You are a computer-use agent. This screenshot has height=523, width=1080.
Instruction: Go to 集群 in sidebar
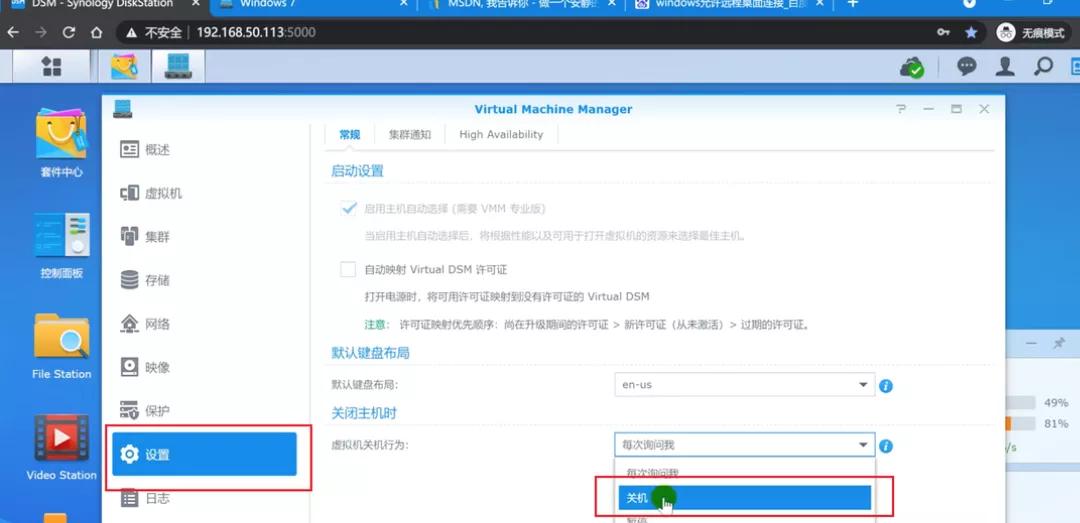(x=207, y=237)
